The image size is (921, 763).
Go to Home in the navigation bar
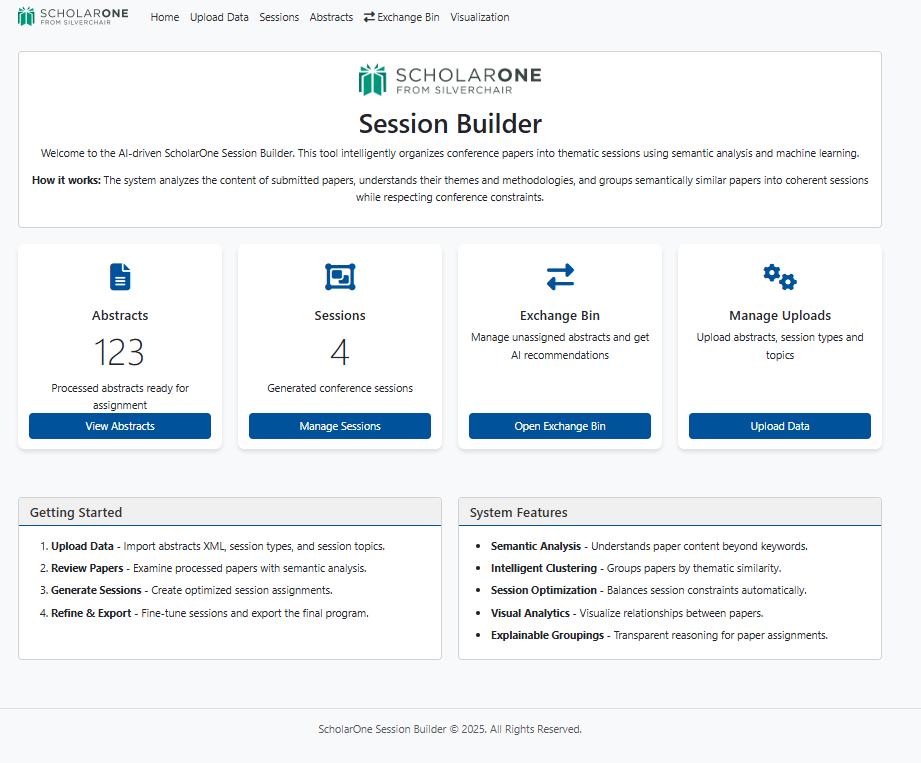pos(164,17)
